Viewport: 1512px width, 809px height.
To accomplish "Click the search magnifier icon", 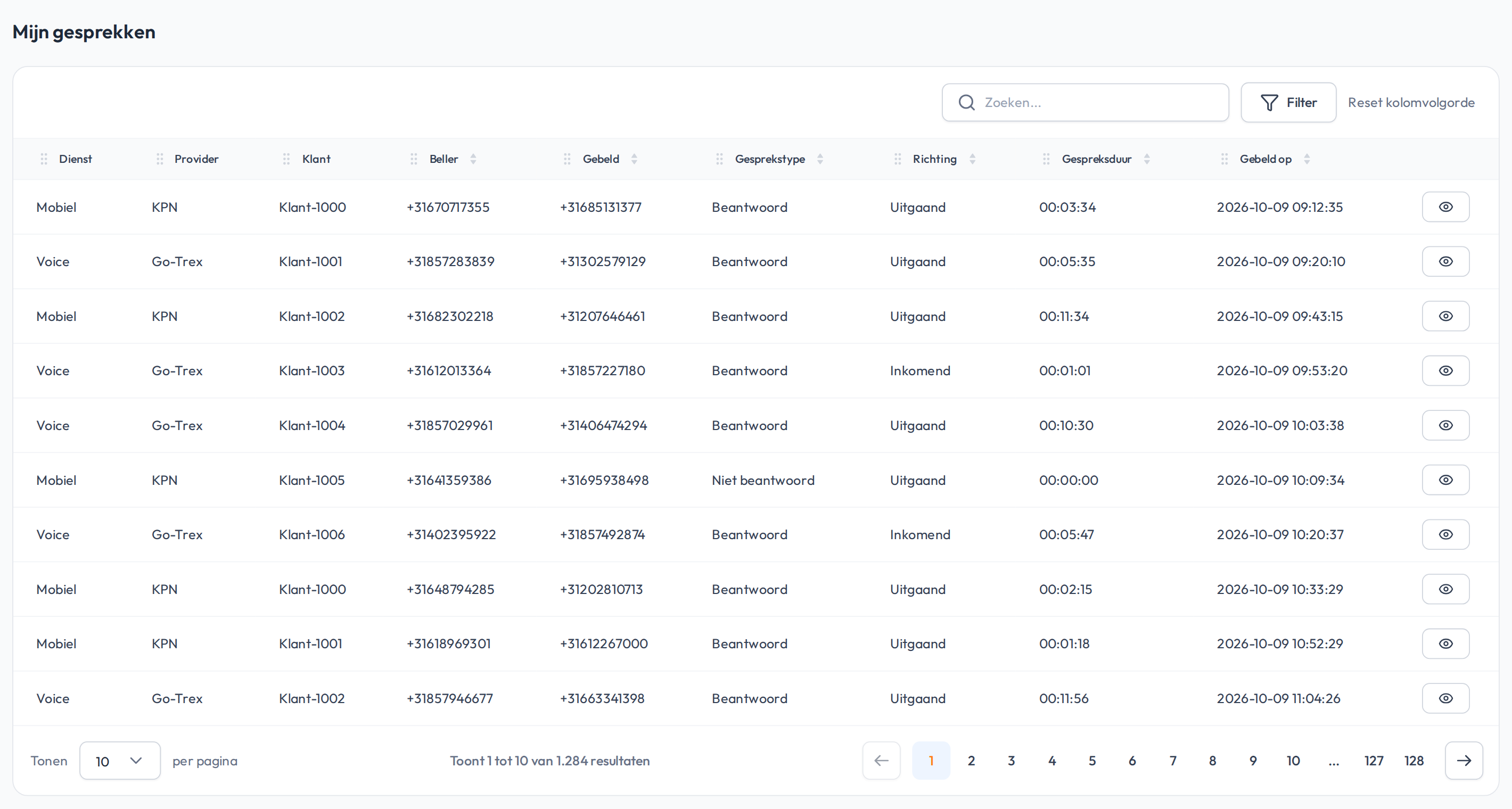I will click(966, 103).
